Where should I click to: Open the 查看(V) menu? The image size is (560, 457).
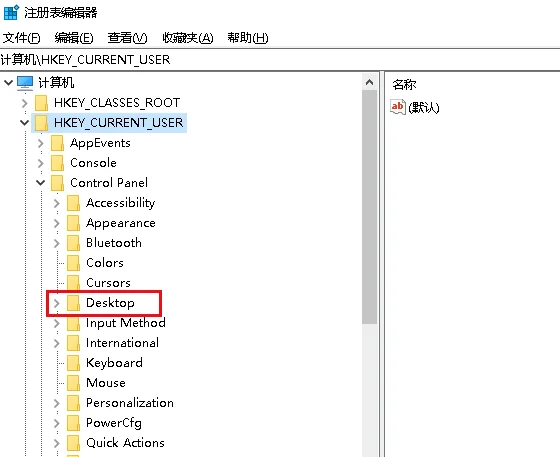tap(127, 37)
